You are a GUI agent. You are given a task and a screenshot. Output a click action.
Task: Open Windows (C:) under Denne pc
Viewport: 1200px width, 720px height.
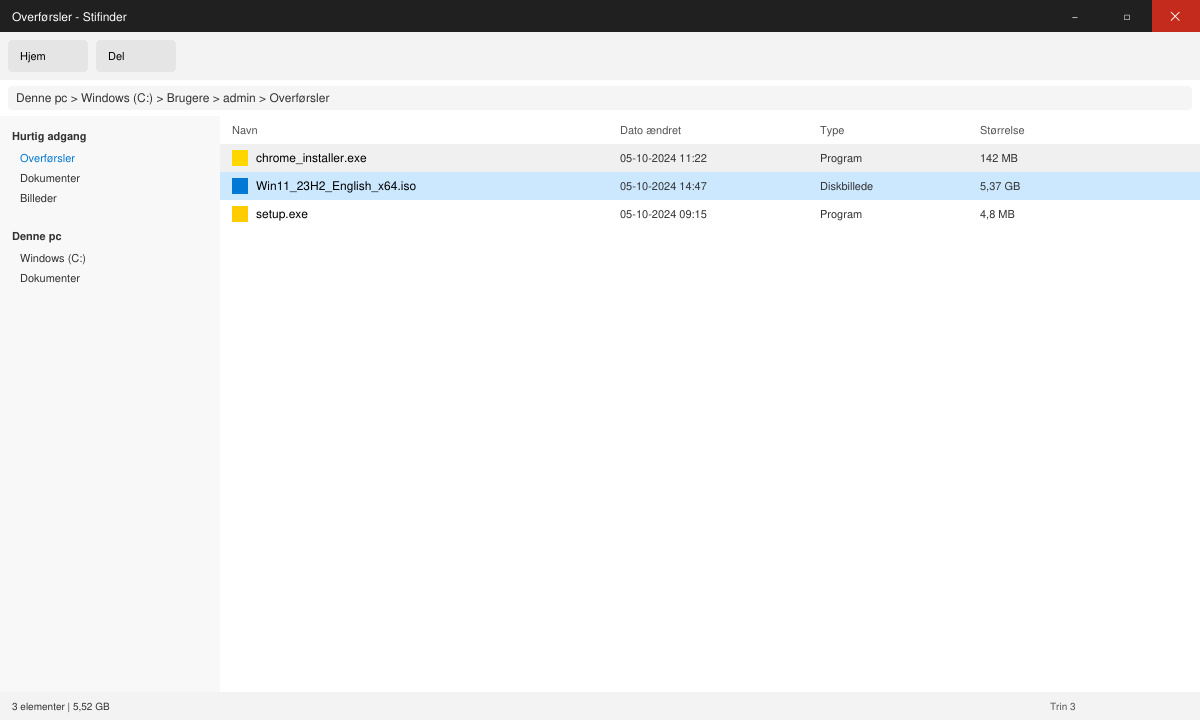53,258
